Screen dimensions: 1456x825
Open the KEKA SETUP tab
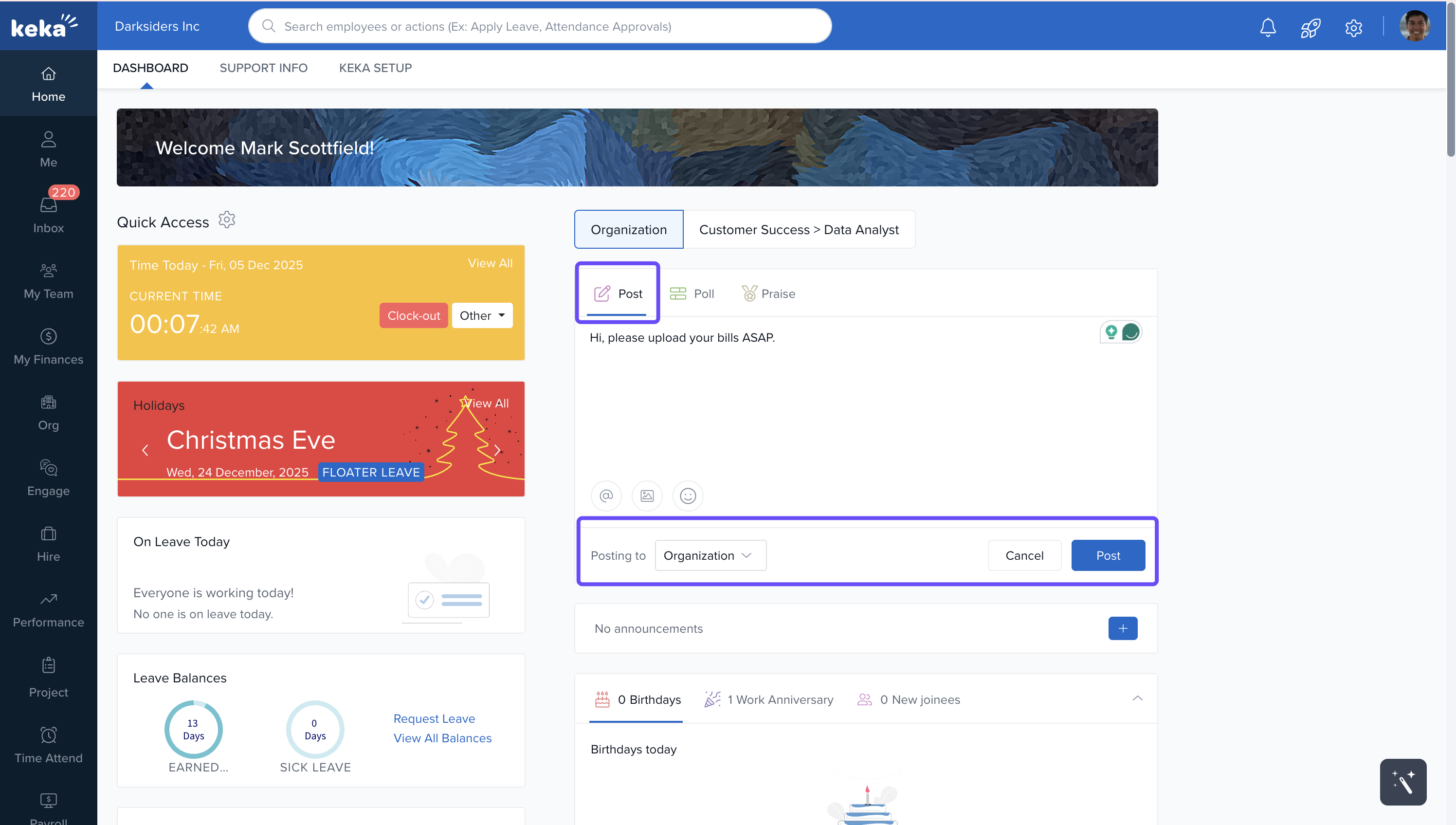375,68
